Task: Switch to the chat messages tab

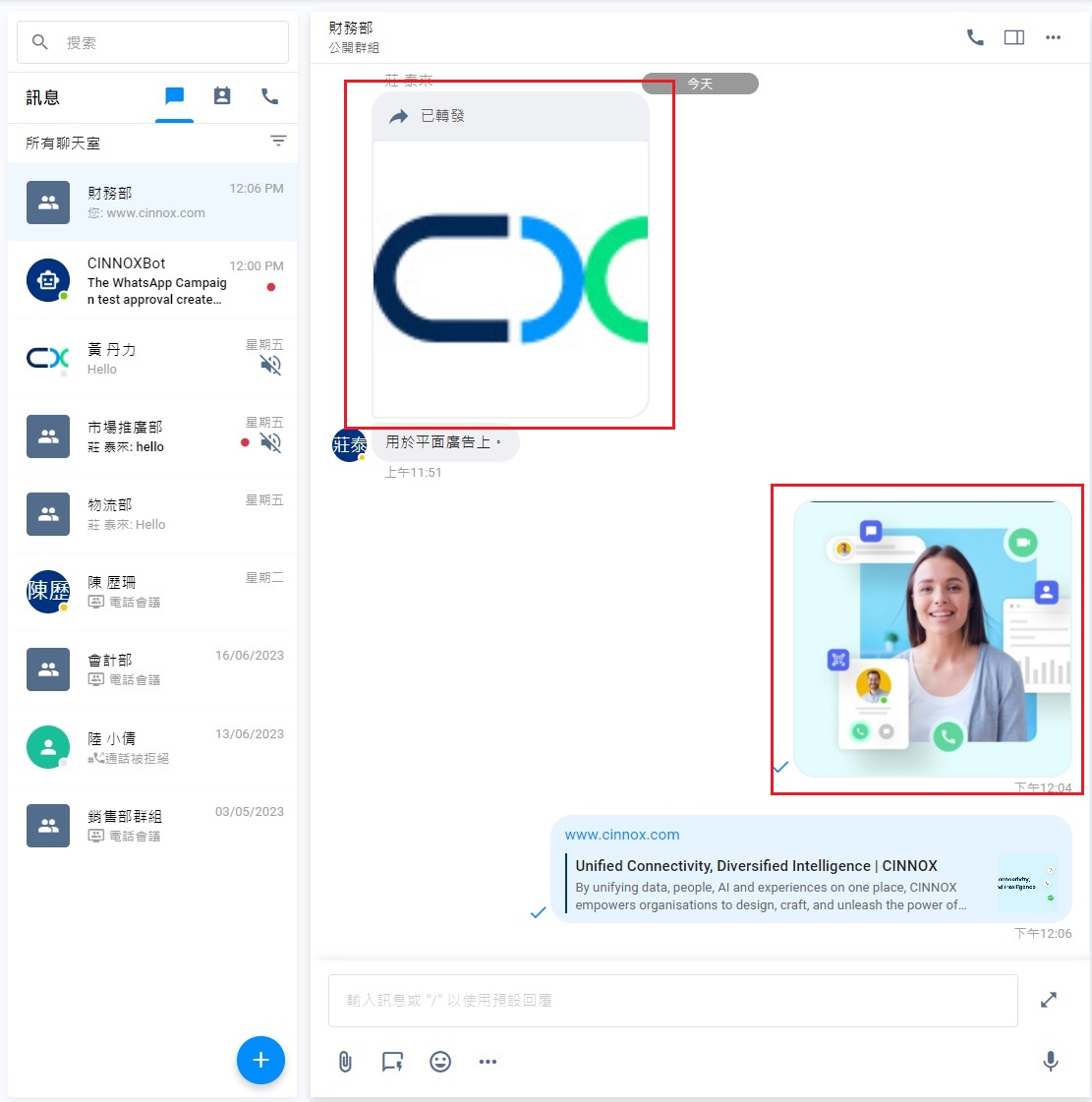Action: click(x=174, y=96)
